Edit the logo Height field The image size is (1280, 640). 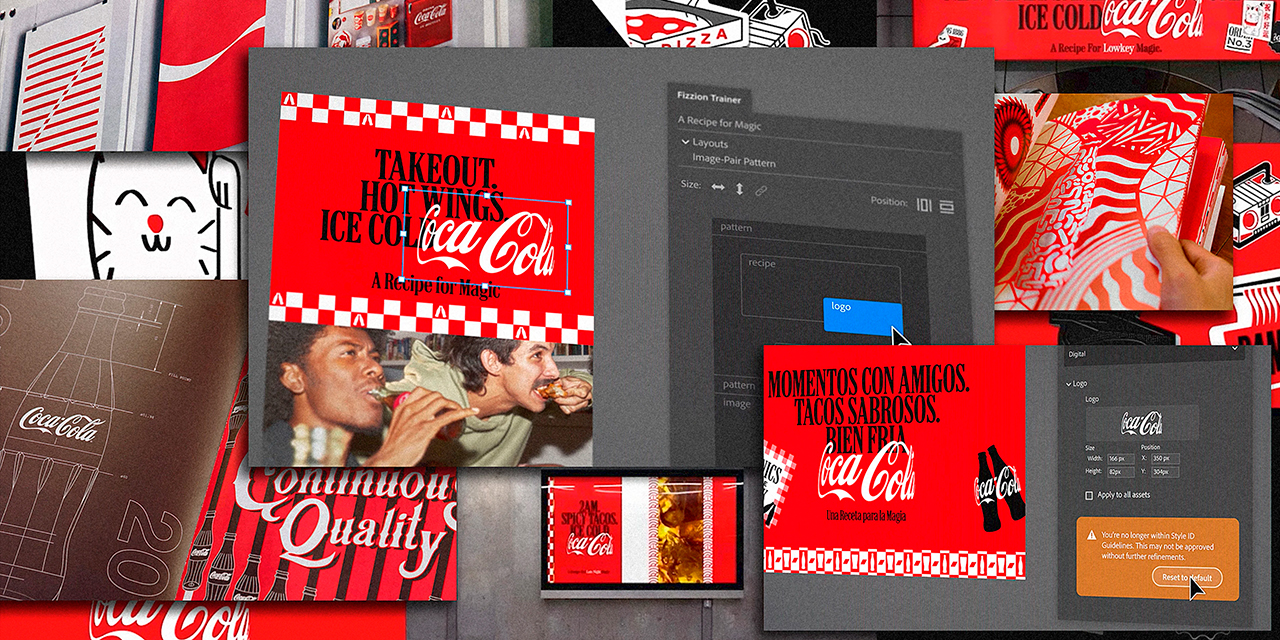point(1121,471)
